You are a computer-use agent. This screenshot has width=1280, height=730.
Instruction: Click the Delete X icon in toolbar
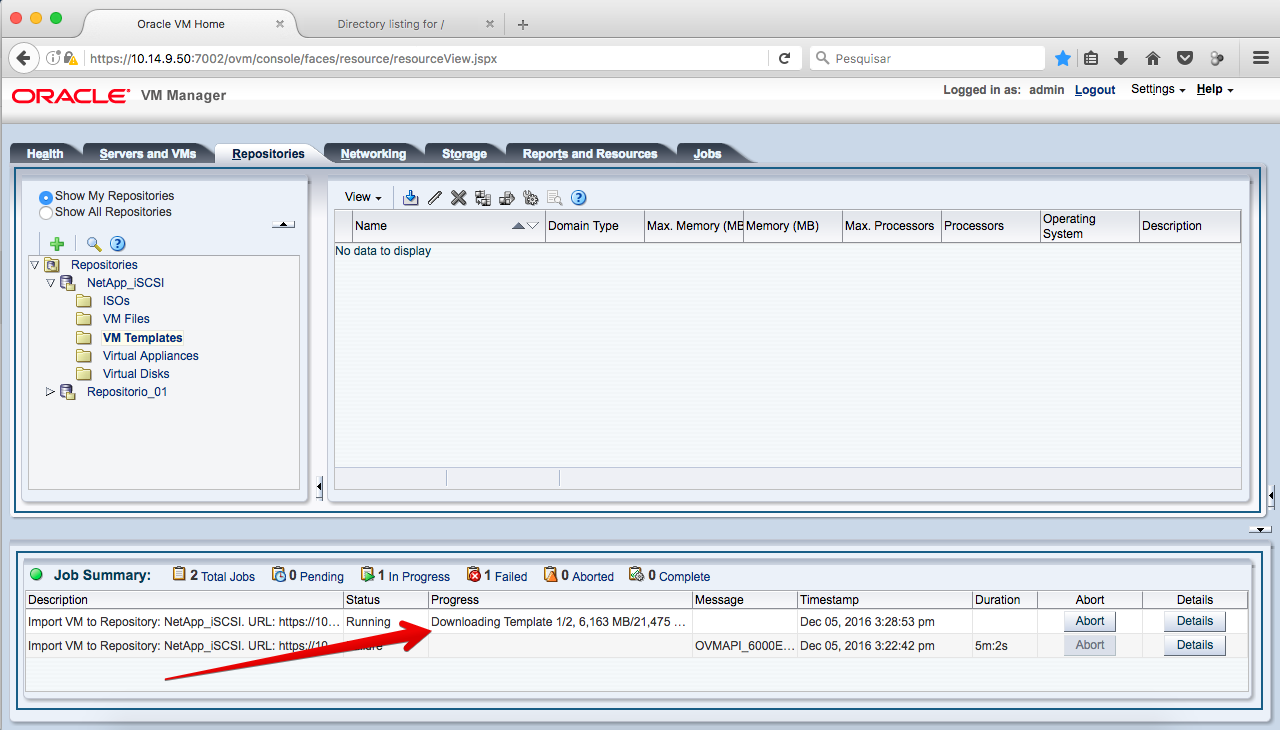click(459, 198)
